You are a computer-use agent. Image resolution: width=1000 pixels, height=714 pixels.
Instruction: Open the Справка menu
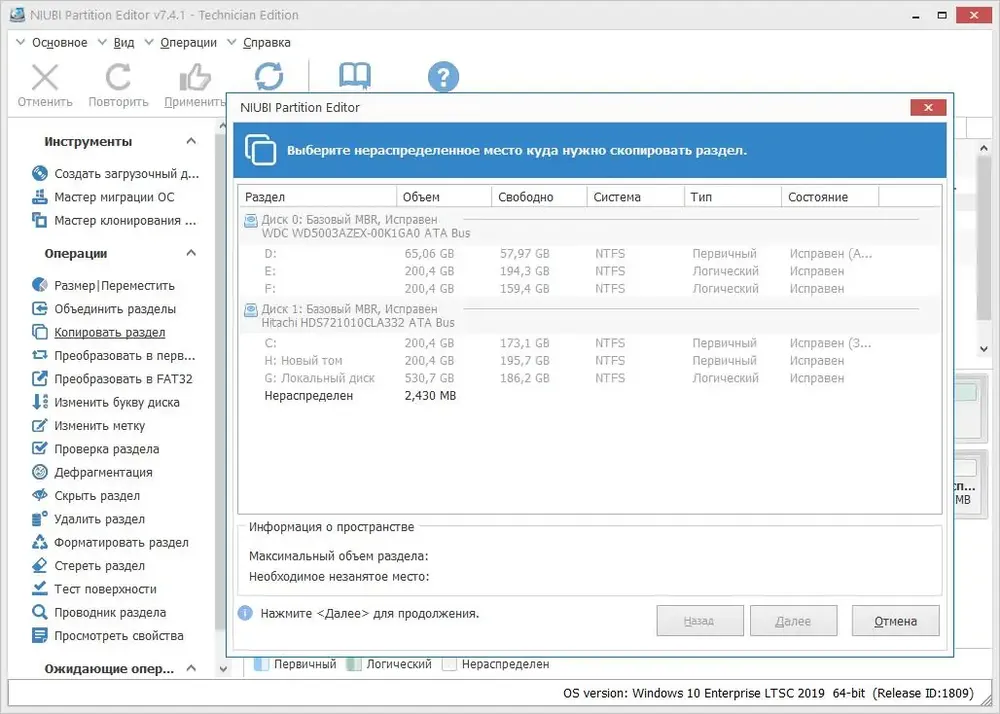(x=267, y=43)
